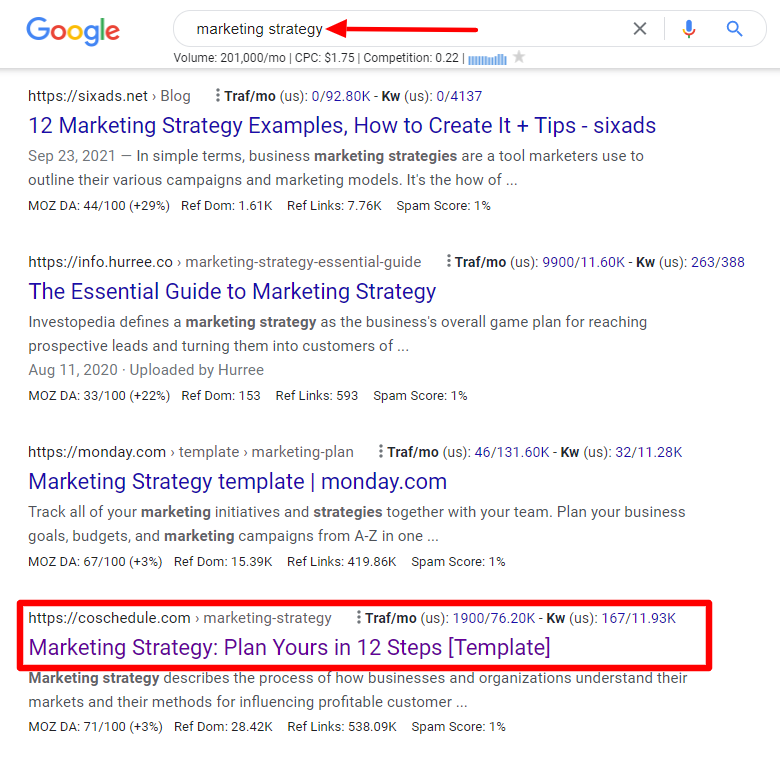Star the keyword with the favorite icon

(519, 57)
